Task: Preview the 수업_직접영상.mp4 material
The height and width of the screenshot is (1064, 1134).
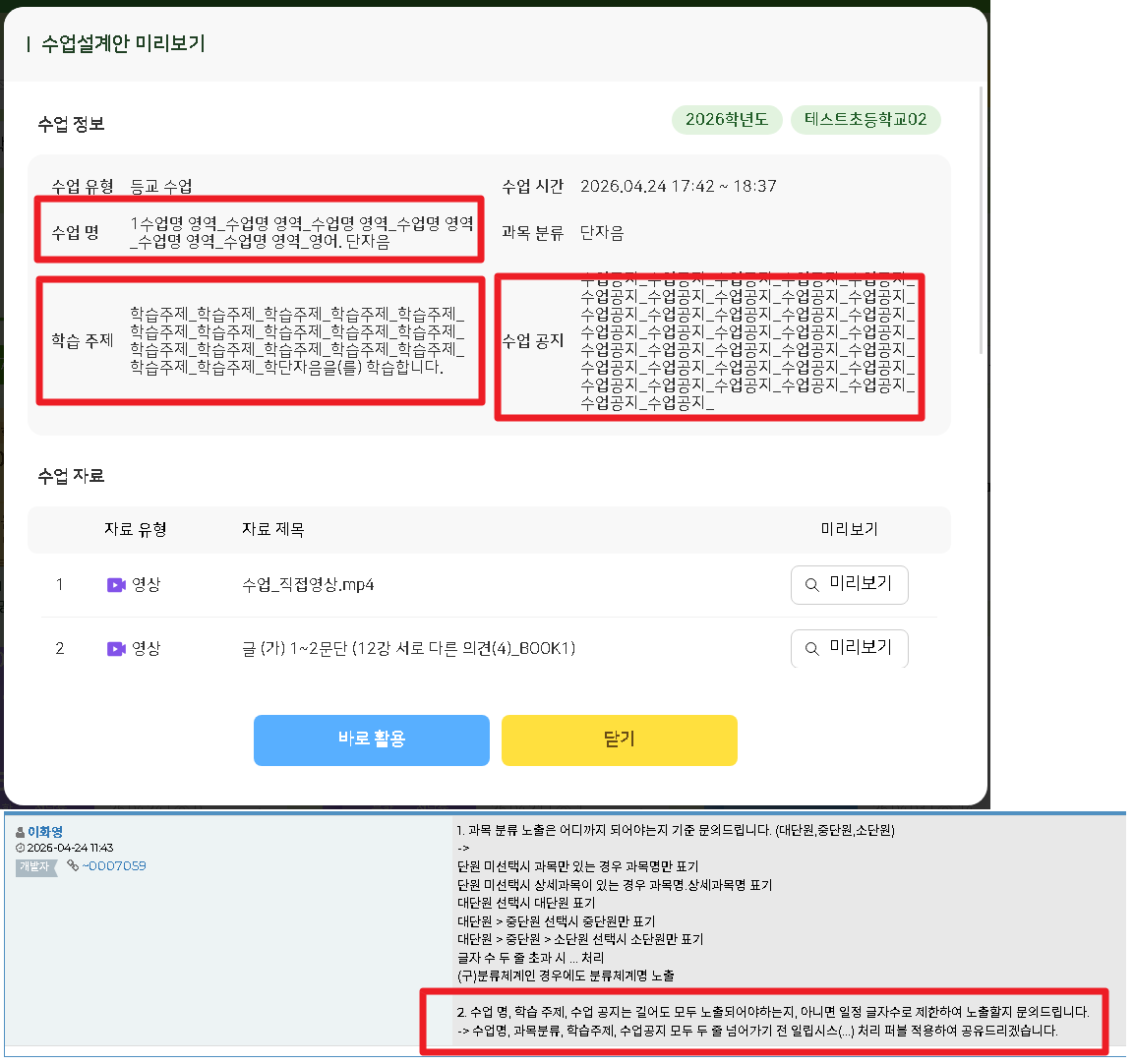Action: pos(849,584)
